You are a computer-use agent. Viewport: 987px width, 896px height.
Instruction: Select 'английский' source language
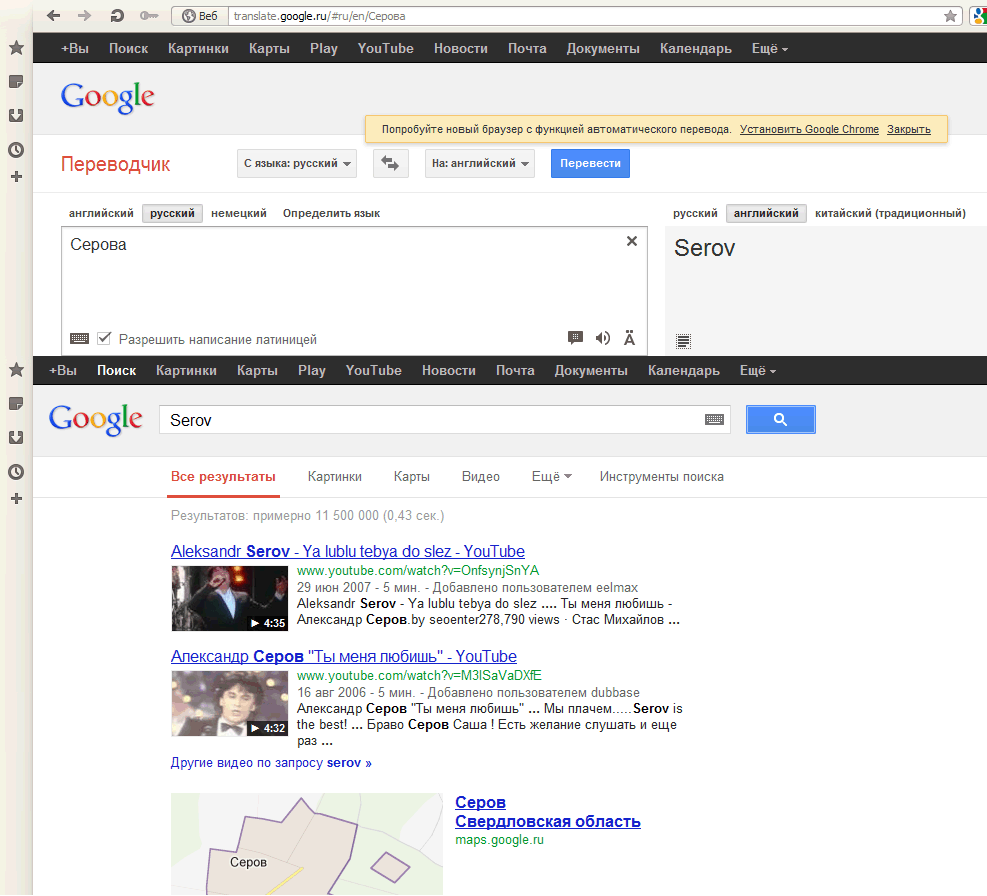coord(101,213)
